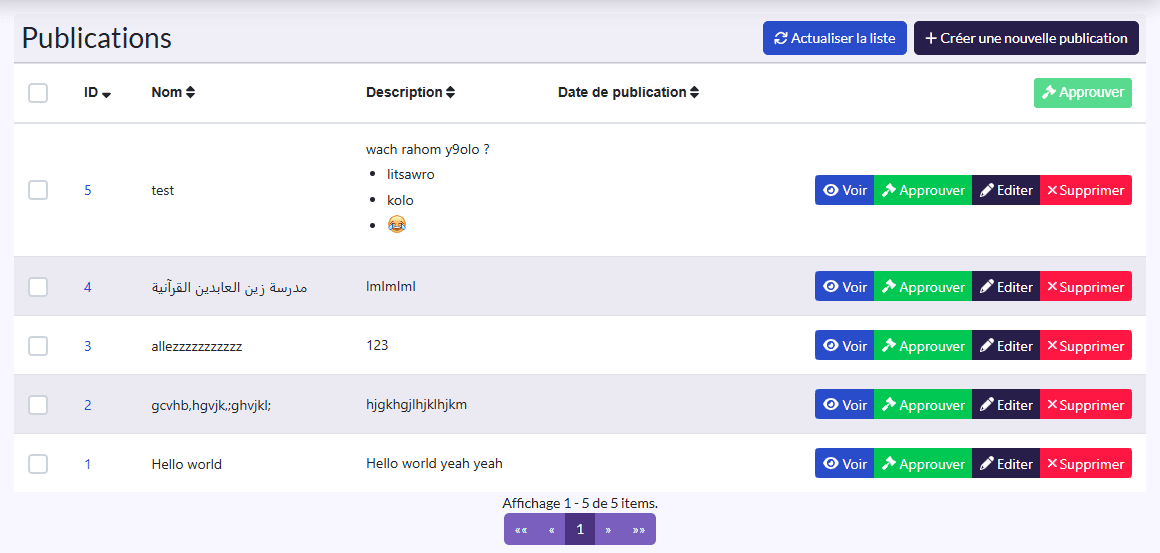The height and width of the screenshot is (553, 1160).
Task: Delete the Hello world publication
Action: (1086, 464)
